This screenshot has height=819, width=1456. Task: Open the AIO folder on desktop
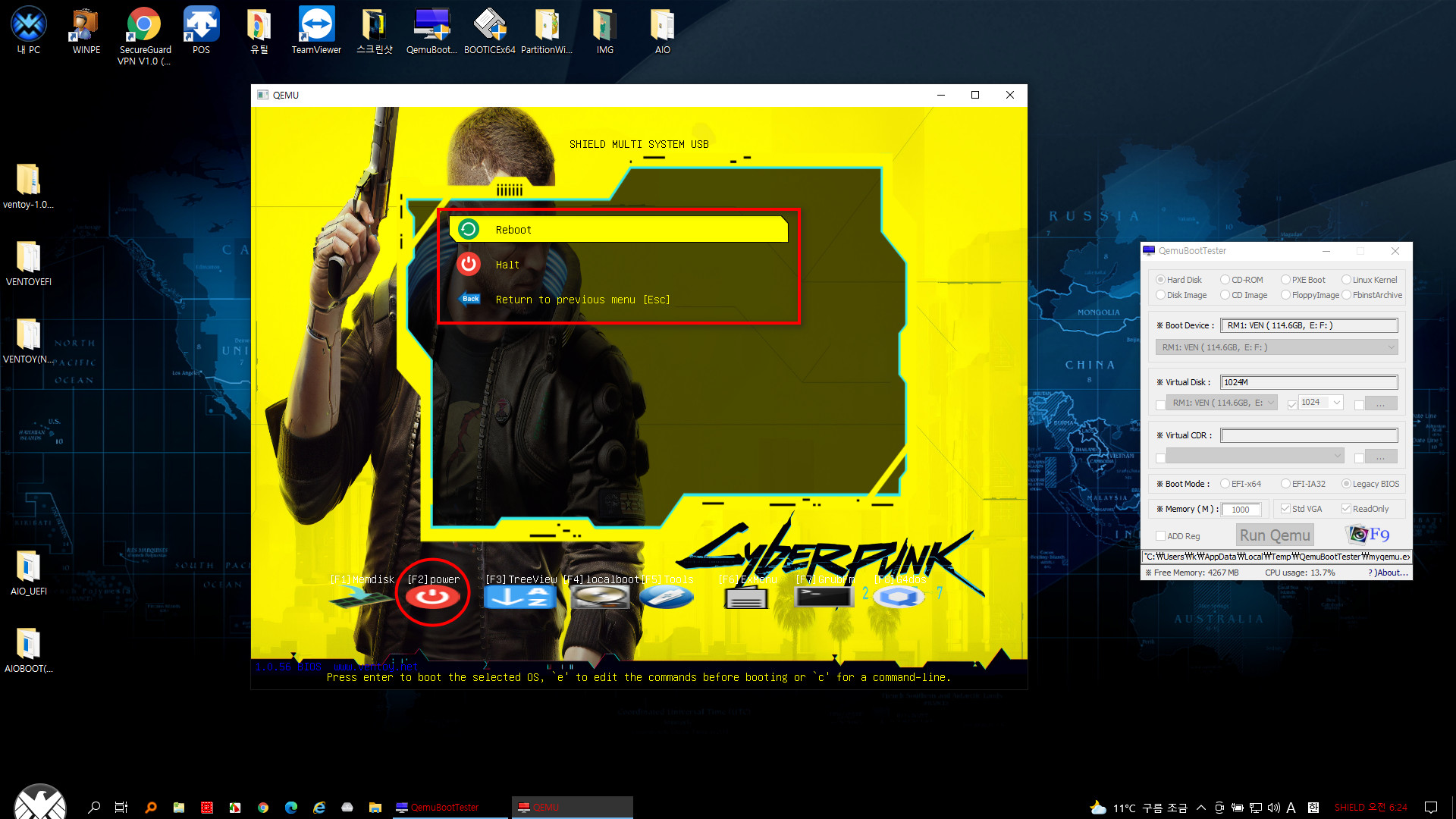pyautogui.click(x=663, y=31)
